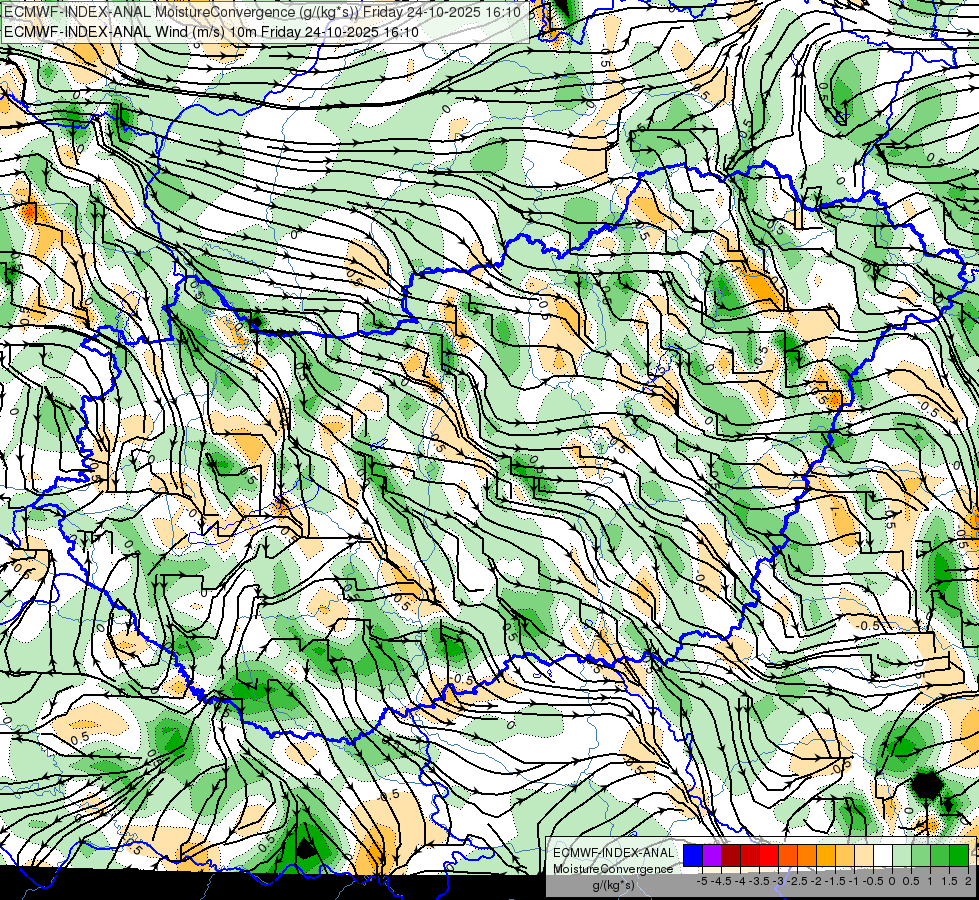979x900 pixels.
Task: Select the palest green swatch between 0 and 0.5
Action: [902, 856]
